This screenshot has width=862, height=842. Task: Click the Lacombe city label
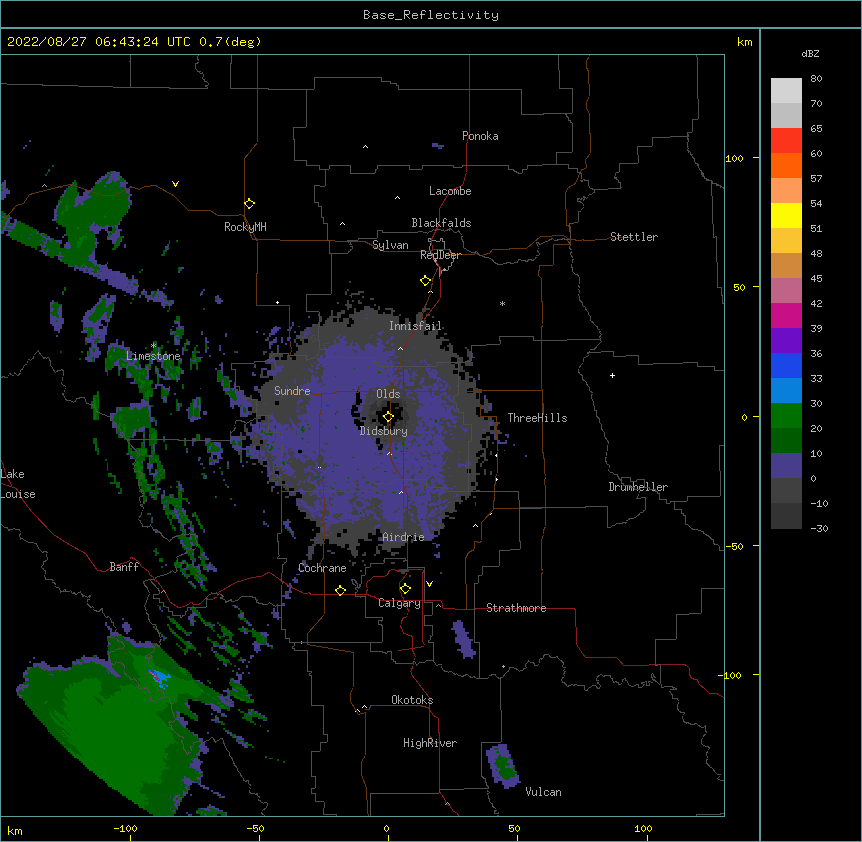click(x=450, y=191)
